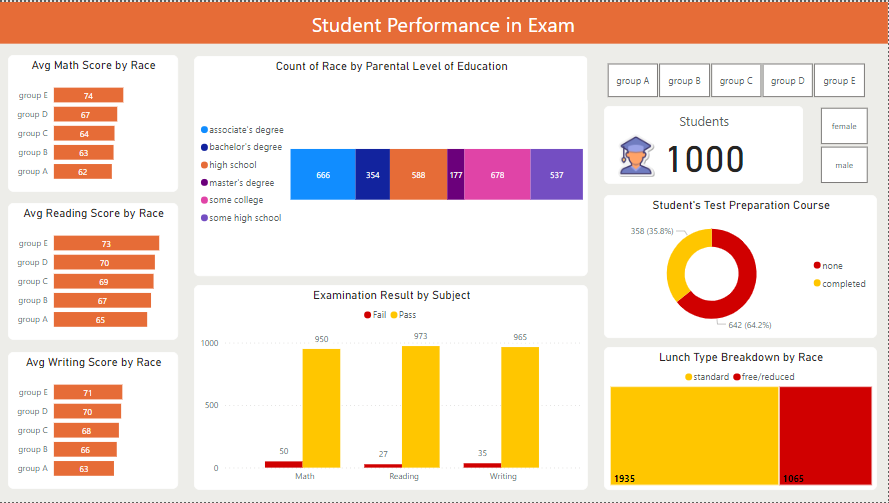Screen dimensions: 889x503
Task: Select the group B slicer button
Action: 684,81
